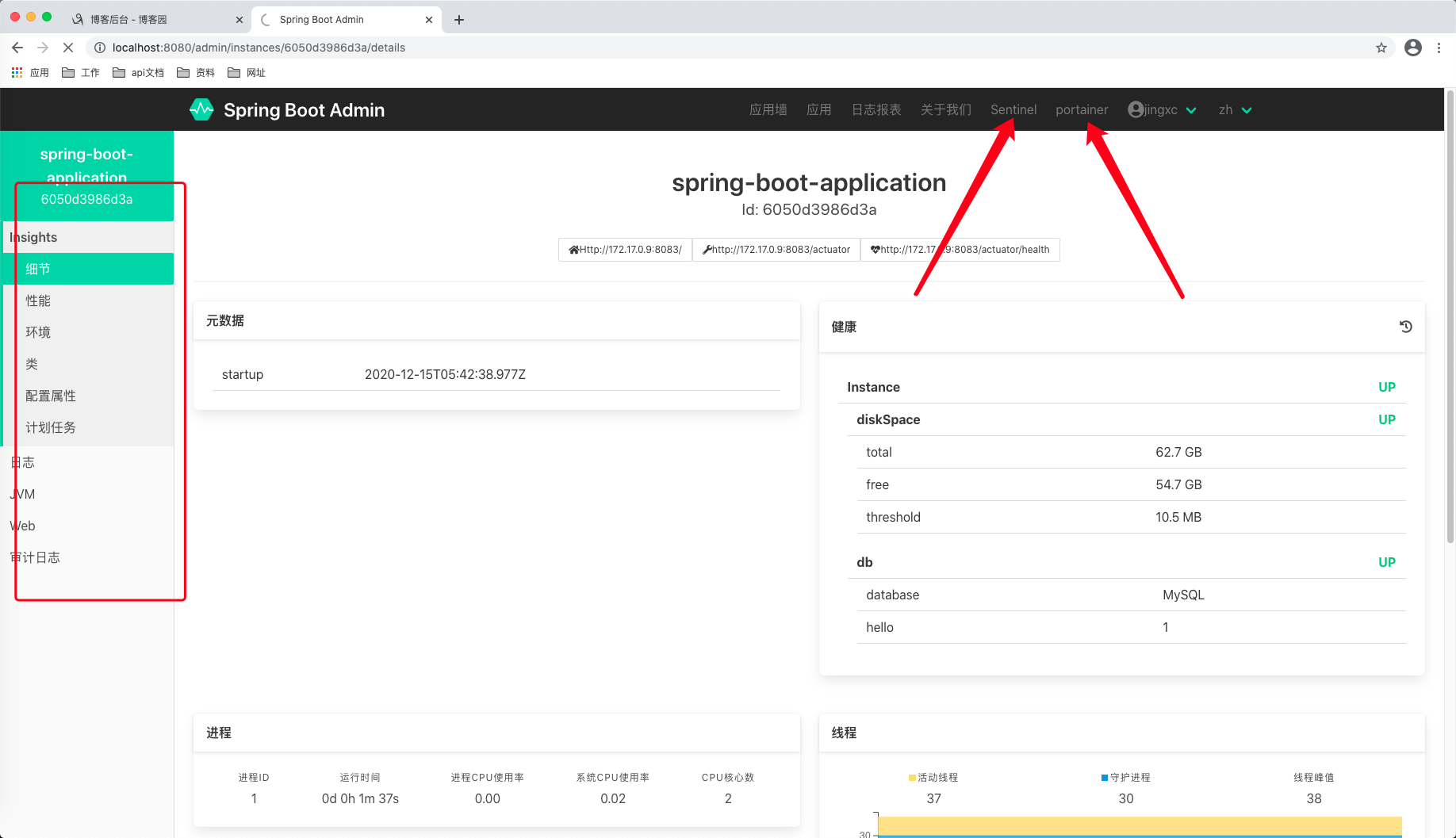Close the 博客后台 tab
The height and width of the screenshot is (838, 1456).
tap(239, 20)
